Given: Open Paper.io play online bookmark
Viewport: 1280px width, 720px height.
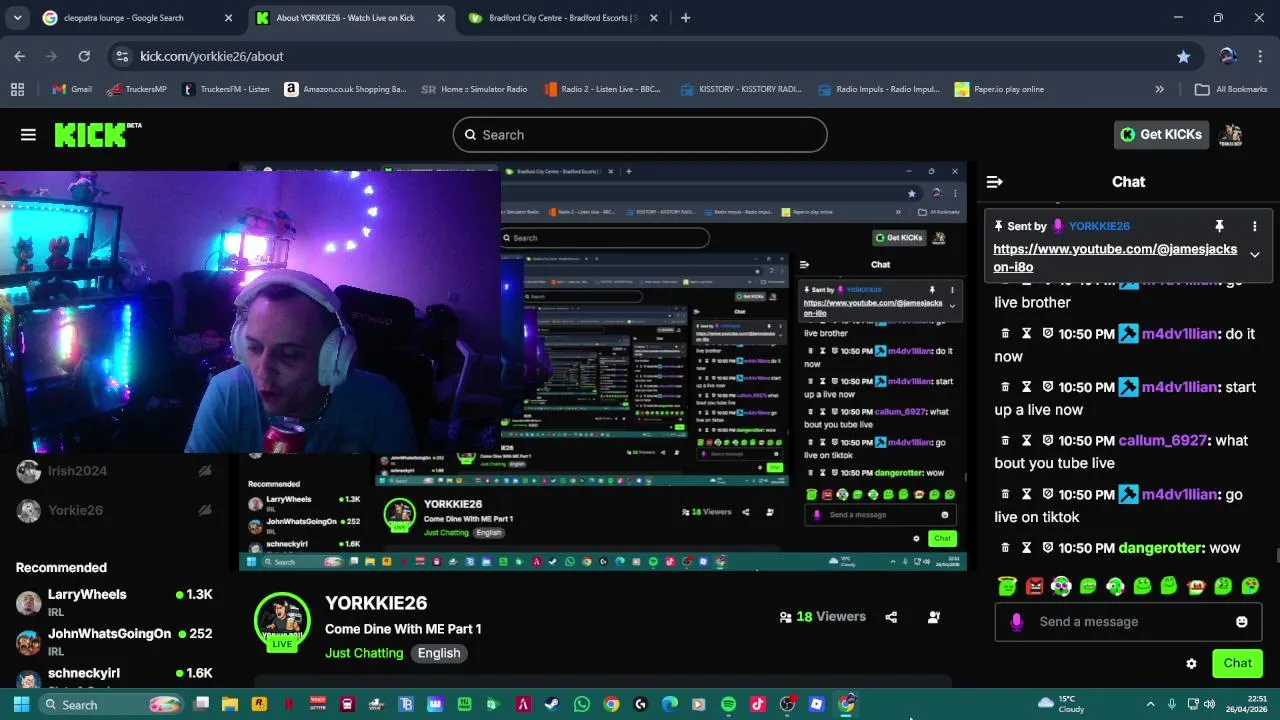Looking at the screenshot, I should (x=1000, y=89).
